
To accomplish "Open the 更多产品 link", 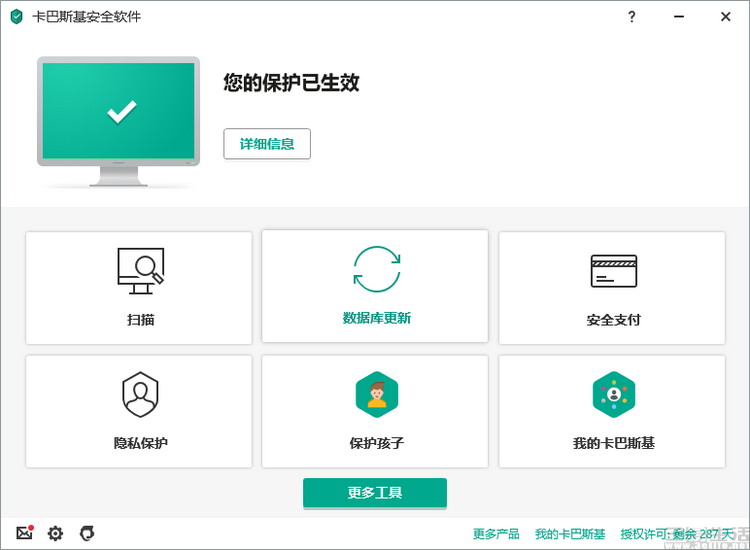I will (496, 534).
